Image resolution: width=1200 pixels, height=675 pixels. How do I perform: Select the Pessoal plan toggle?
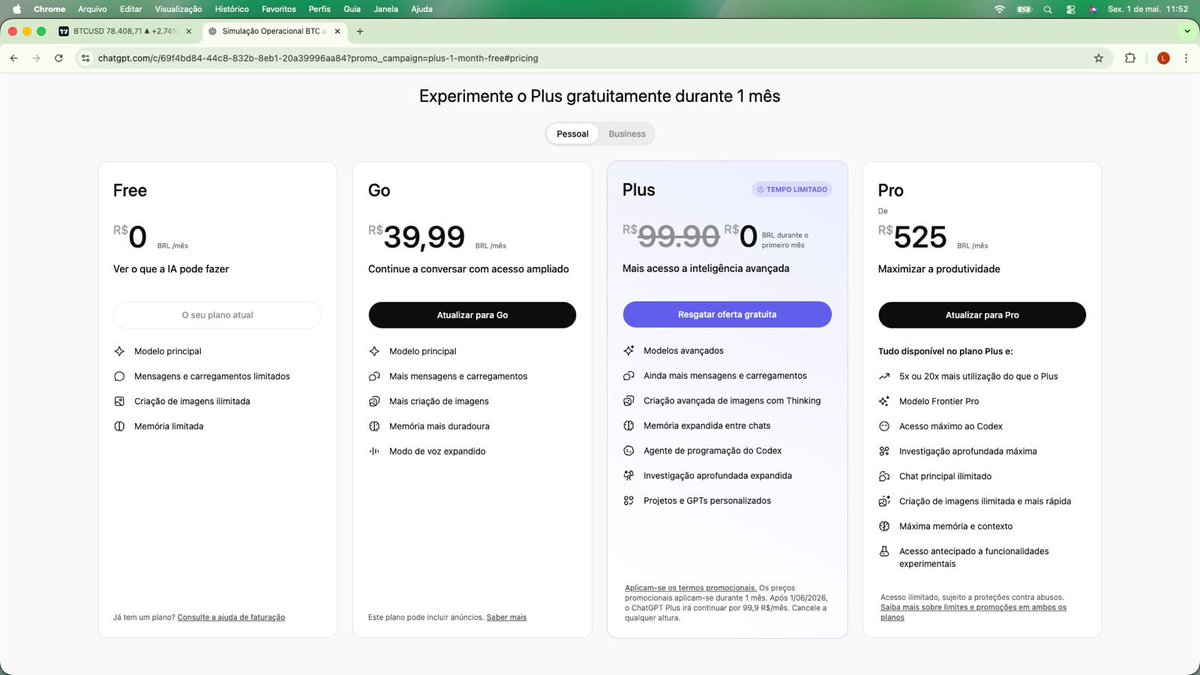click(x=572, y=134)
